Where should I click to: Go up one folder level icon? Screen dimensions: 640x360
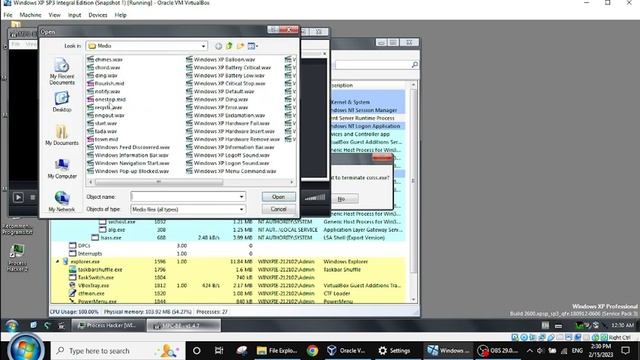coord(229,46)
